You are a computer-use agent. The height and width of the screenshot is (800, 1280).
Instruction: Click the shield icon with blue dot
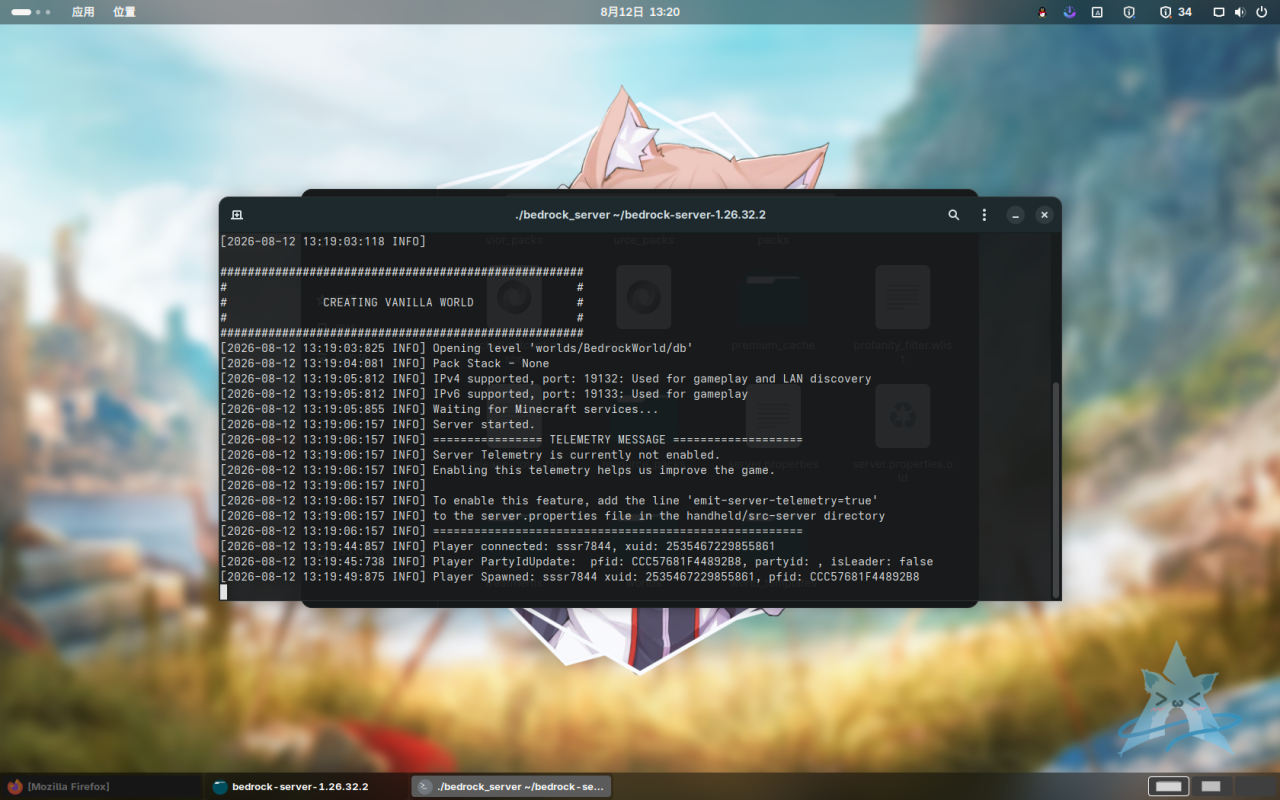tap(1129, 12)
